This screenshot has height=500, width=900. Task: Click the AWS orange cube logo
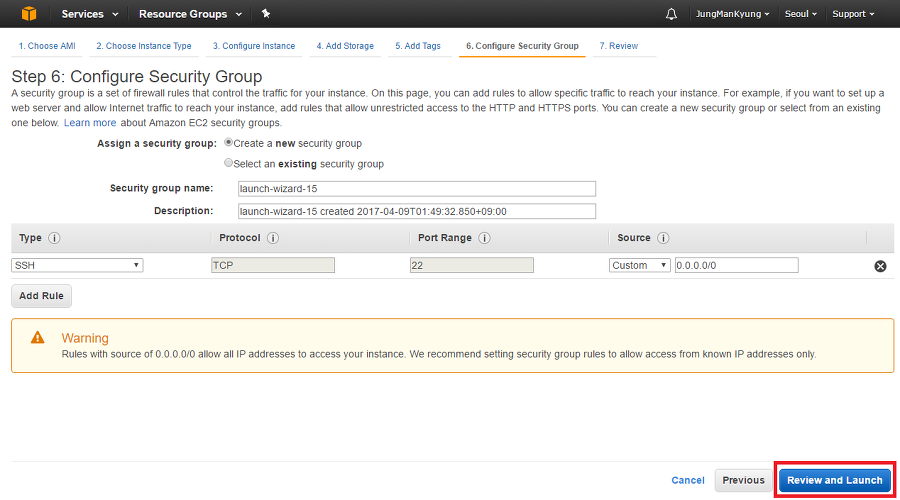point(28,14)
